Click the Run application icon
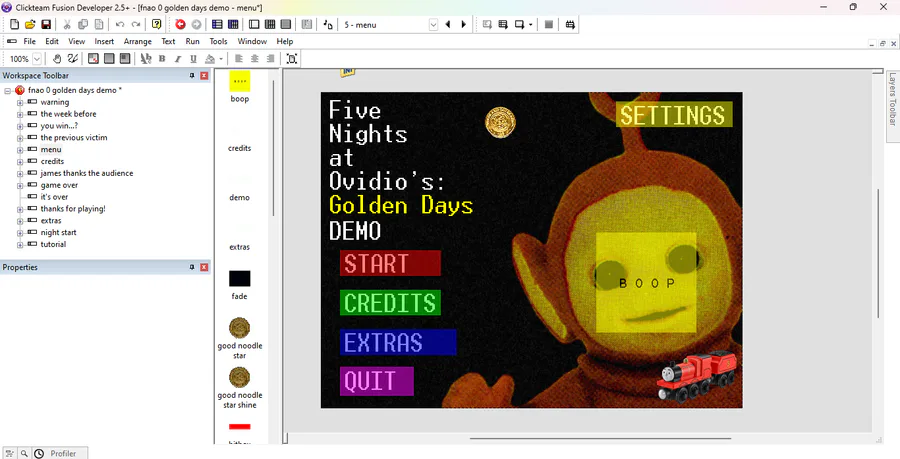This screenshot has width=900, height=459. pyautogui.click(x=503, y=25)
